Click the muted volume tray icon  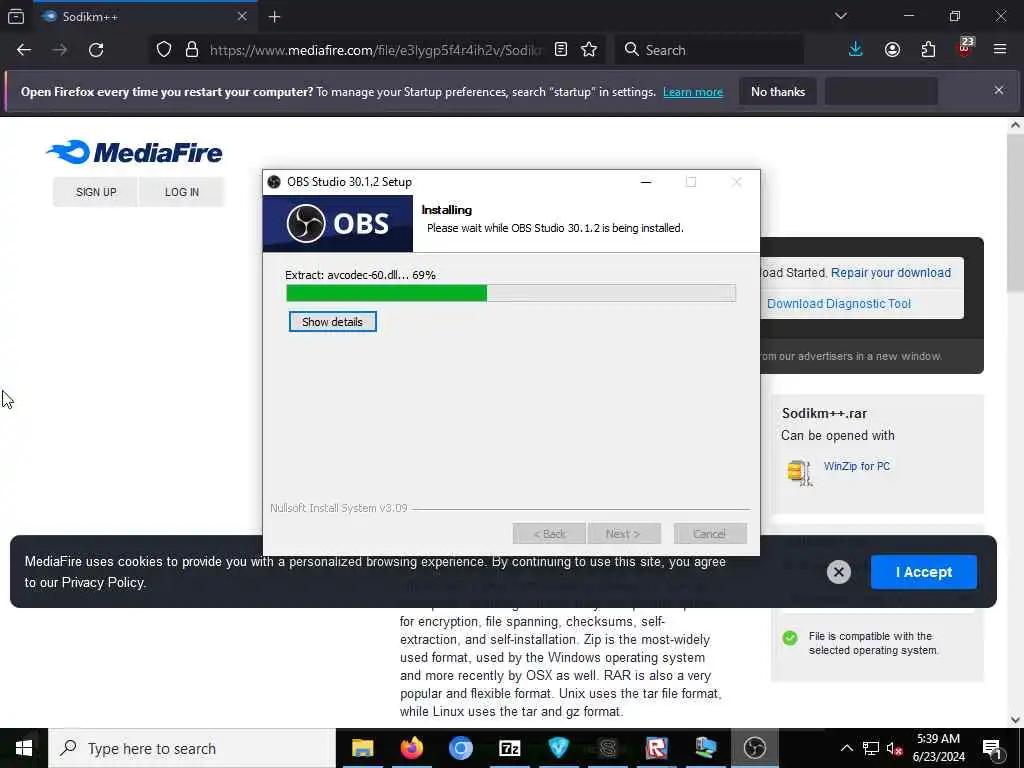pos(895,749)
